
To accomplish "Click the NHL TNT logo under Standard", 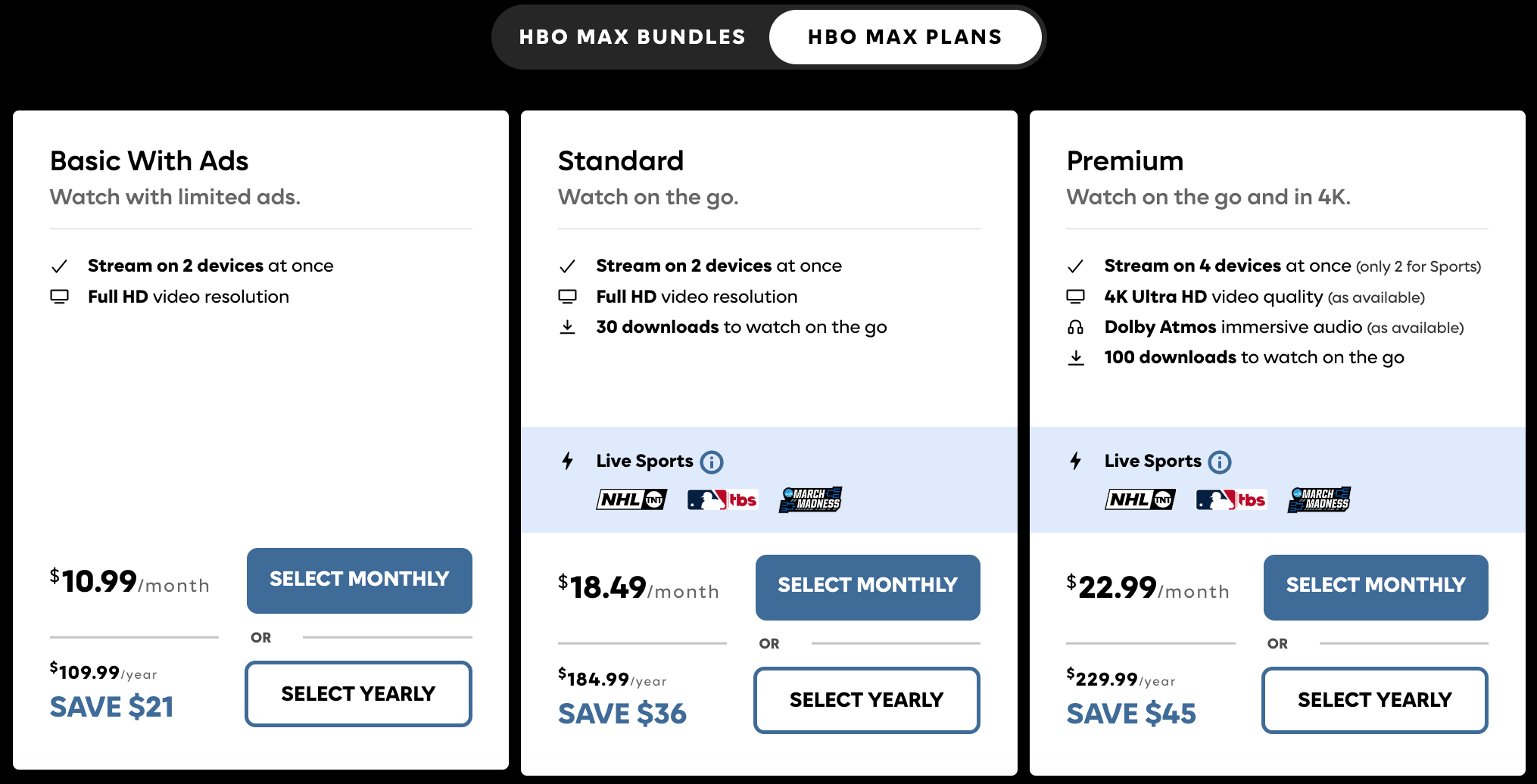I will point(631,499).
